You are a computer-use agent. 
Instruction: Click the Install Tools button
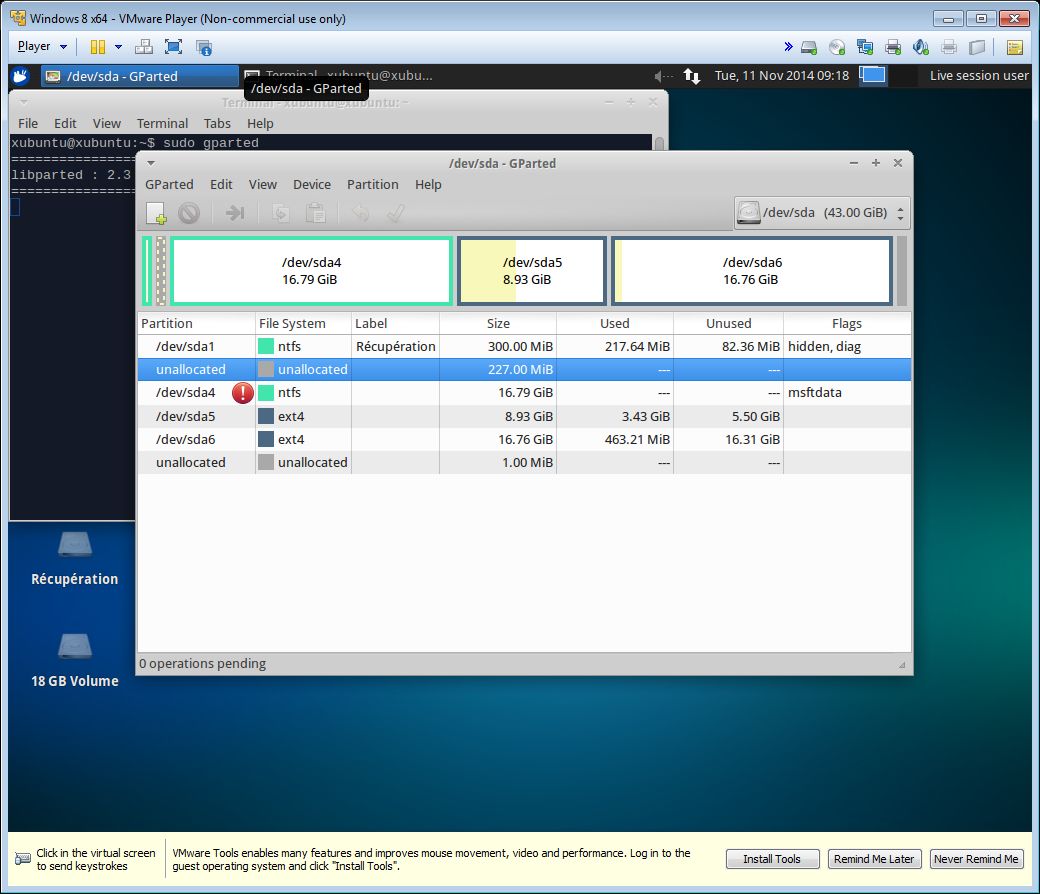pos(772,859)
